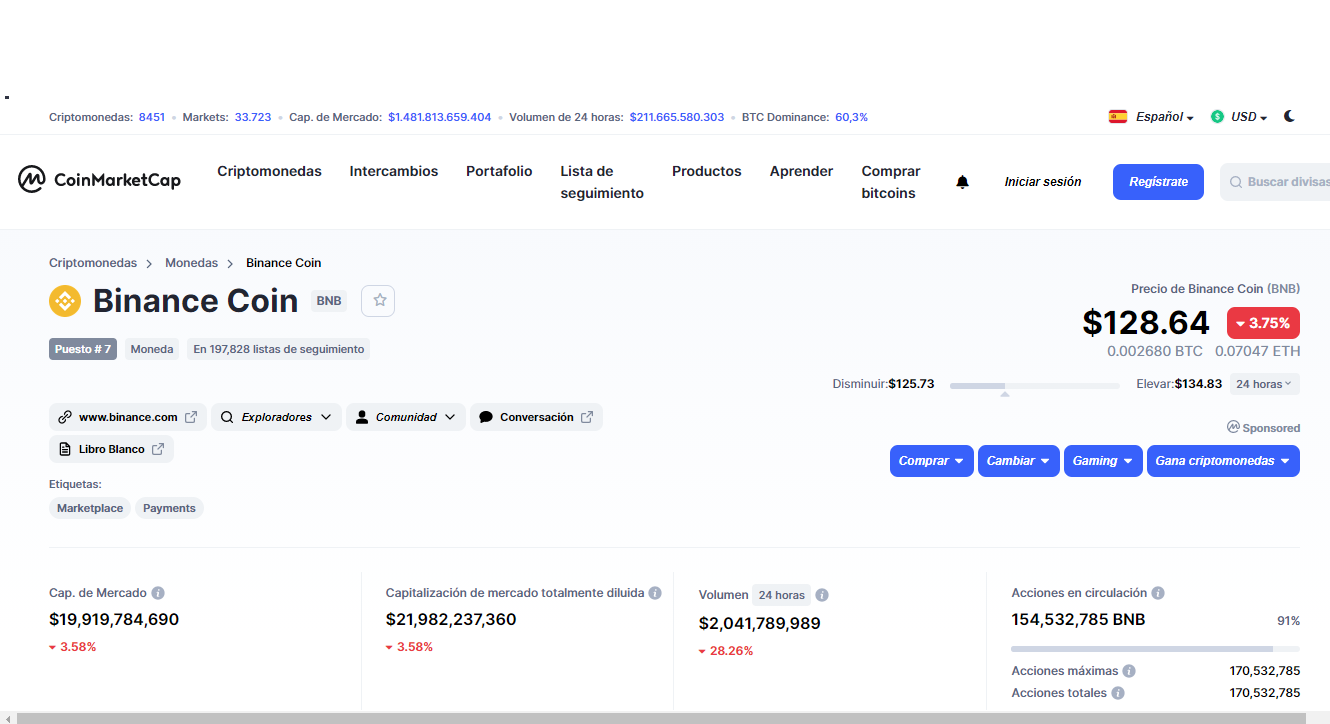Click info icon next to Volumen 24 horas
The image size is (1330, 724).
(822, 595)
